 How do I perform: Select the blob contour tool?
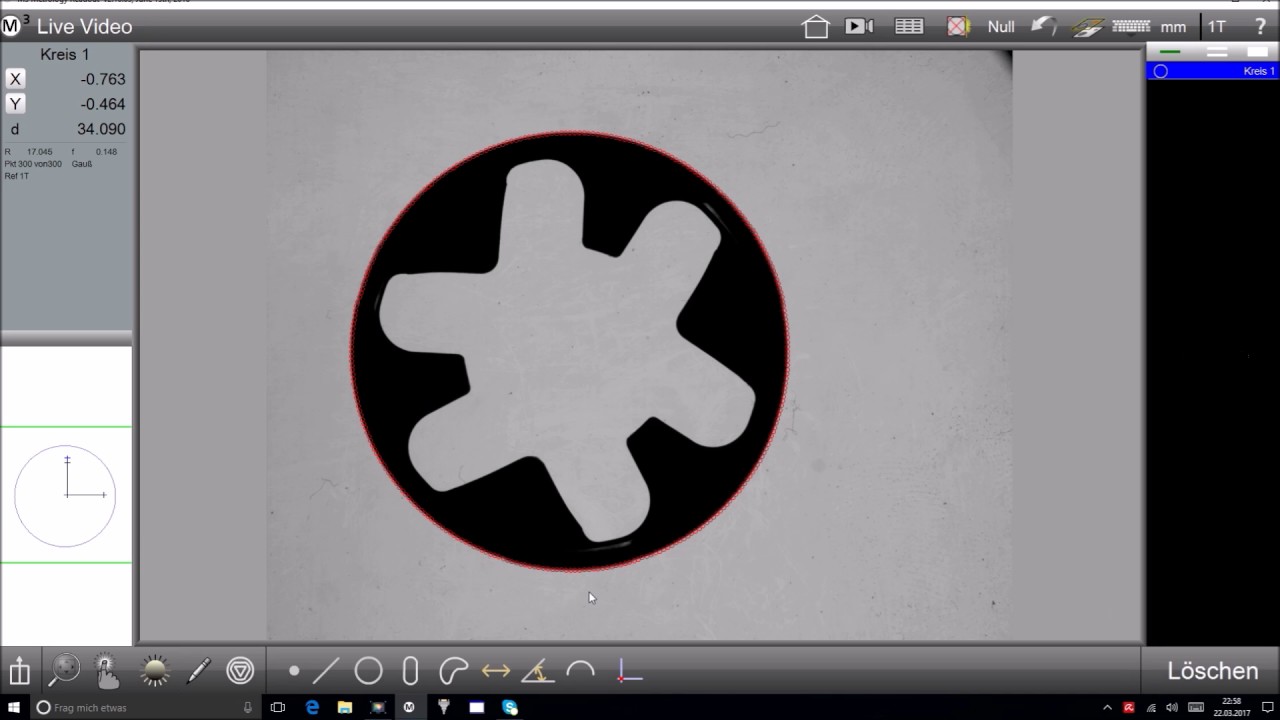[453, 670]
